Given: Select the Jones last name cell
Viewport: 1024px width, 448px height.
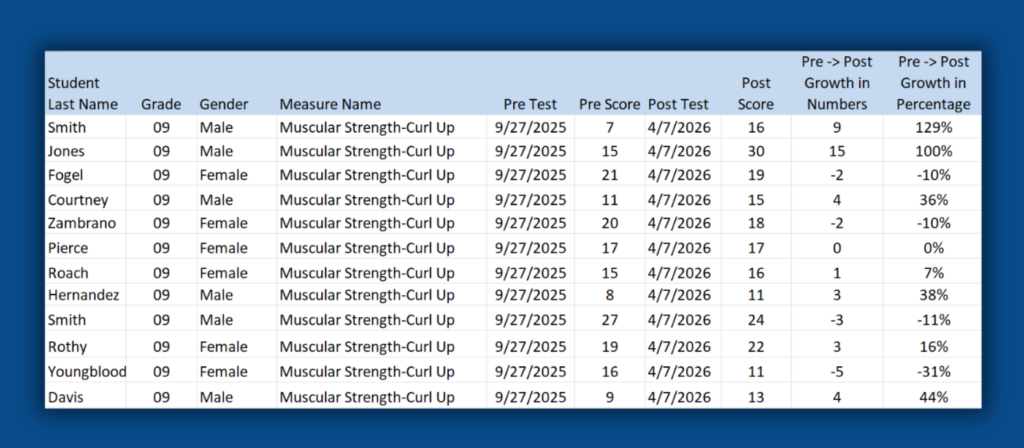Looking at the screenshot, I should point(66,152).
